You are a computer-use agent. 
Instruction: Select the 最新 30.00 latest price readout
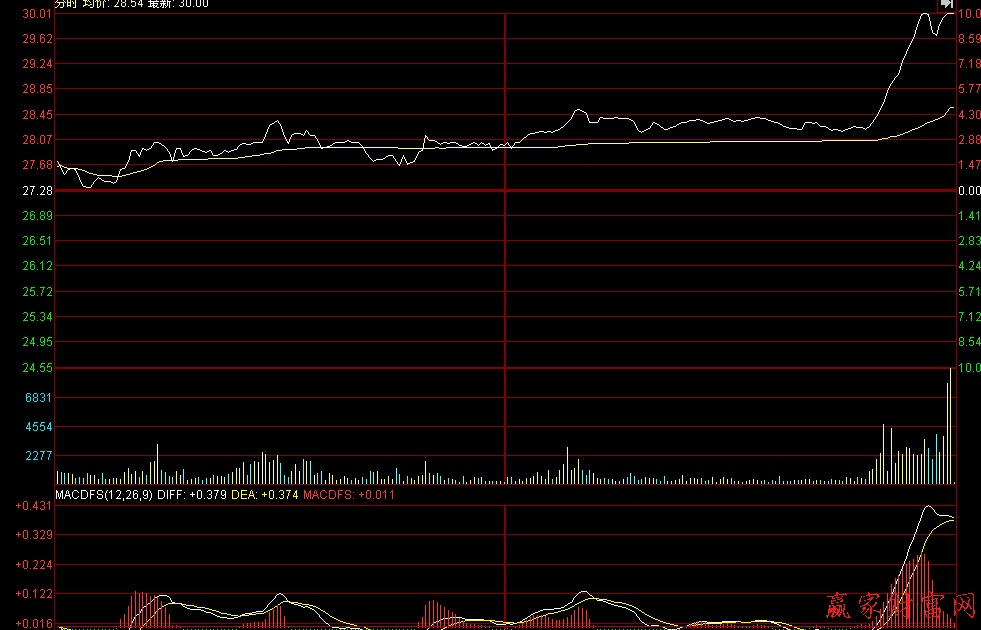tap(178, 3)
